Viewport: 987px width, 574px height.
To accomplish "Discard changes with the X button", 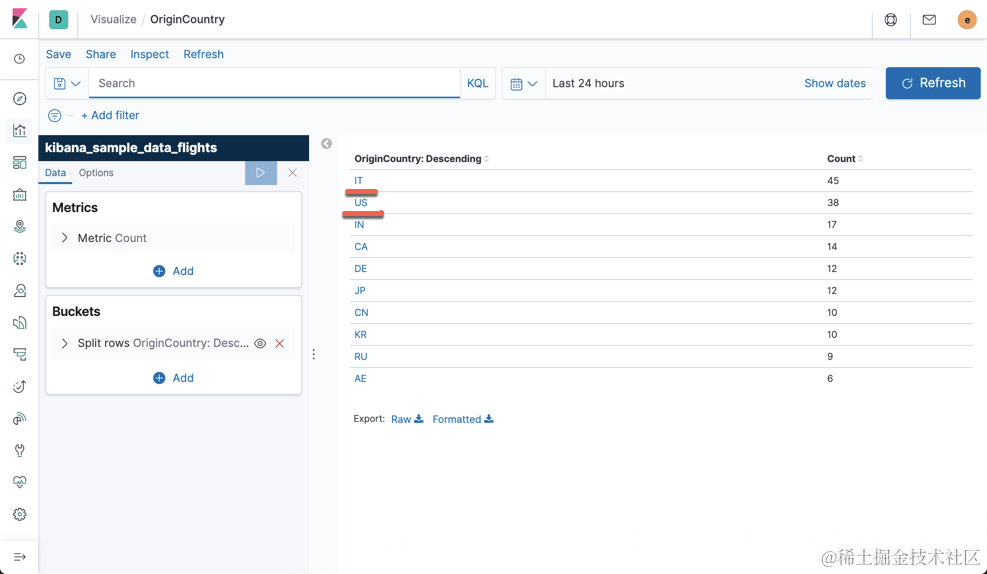I will (x=293, y=172).
